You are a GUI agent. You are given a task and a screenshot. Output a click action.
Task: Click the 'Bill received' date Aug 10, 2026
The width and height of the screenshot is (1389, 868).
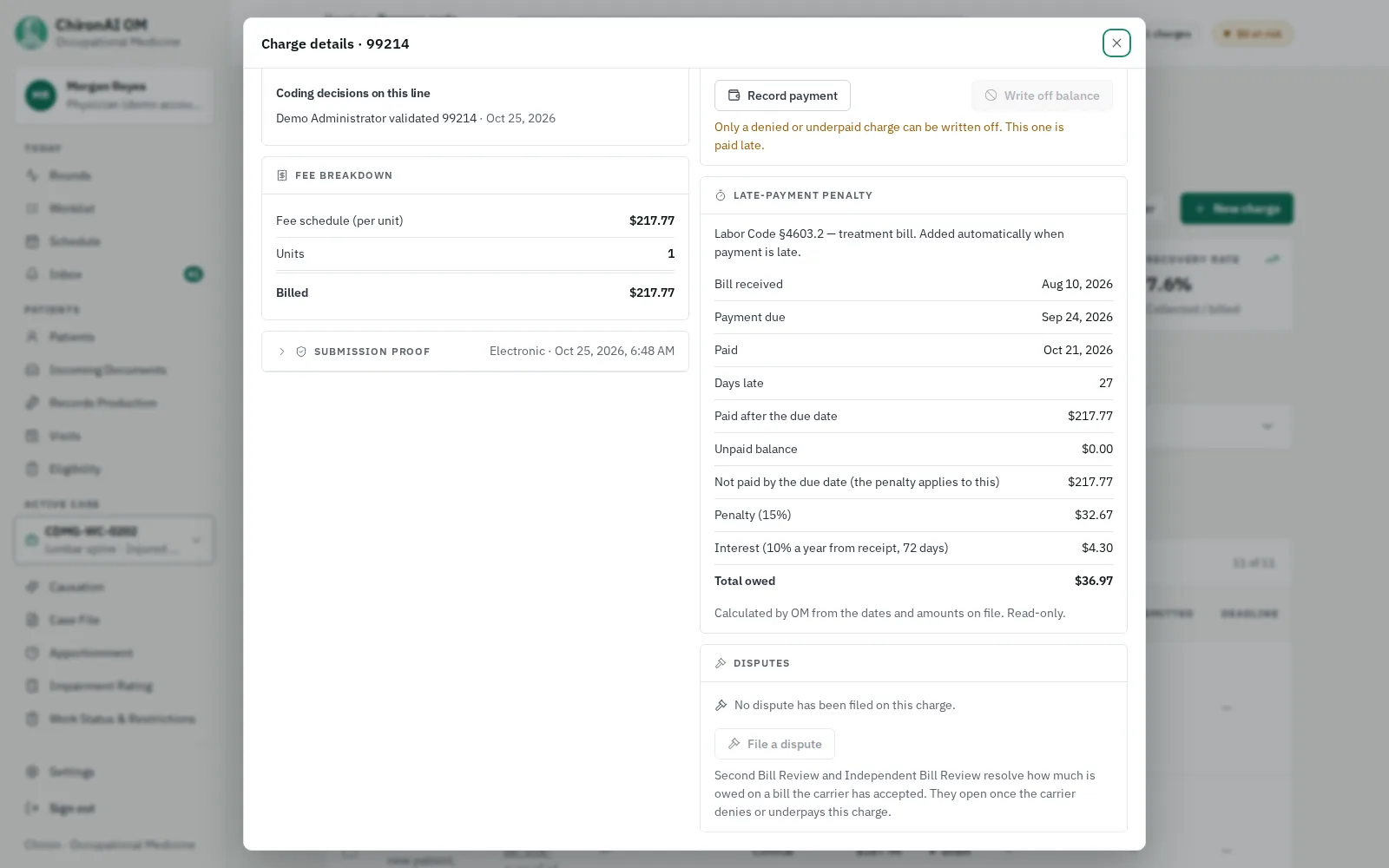point(1077,284)
